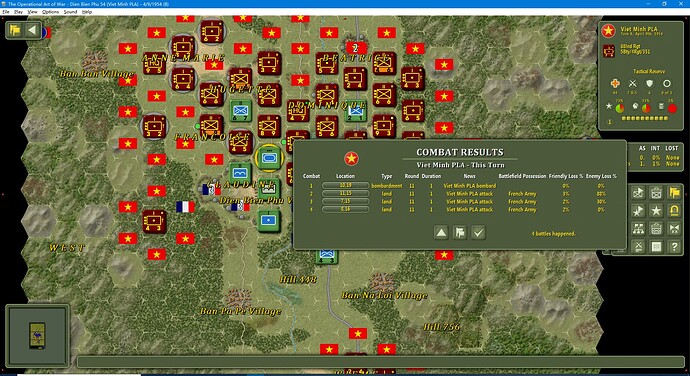This screenshot has height=376, width=690.
Task: Click the yellow flags icon in command panel
Action: tap(674, 192)
